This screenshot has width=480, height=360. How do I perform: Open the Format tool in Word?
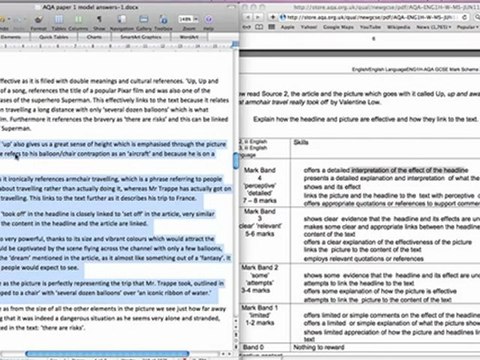coord(39,21)
